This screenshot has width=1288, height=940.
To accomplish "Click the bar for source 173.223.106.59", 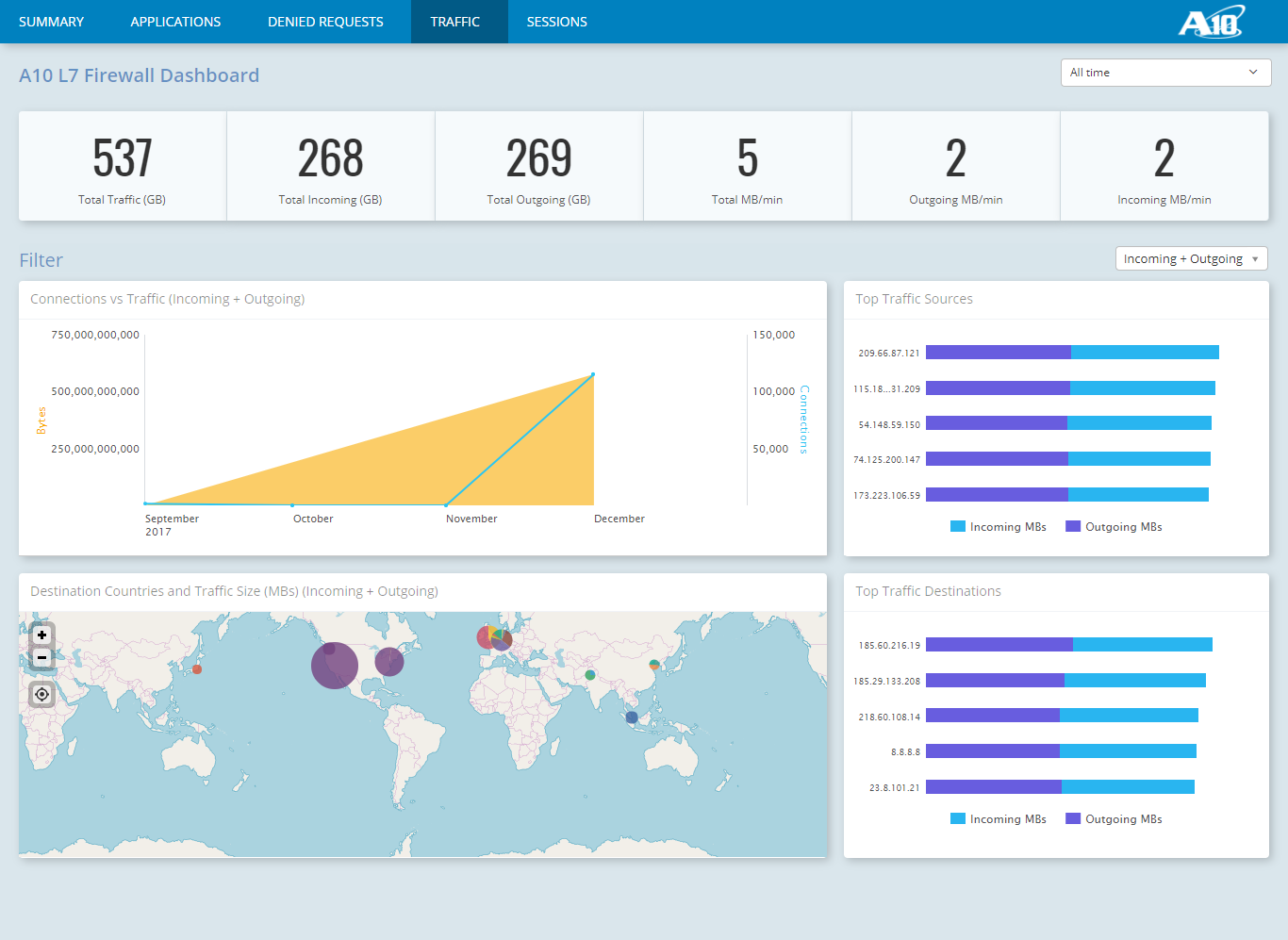I will point(1067,494).
